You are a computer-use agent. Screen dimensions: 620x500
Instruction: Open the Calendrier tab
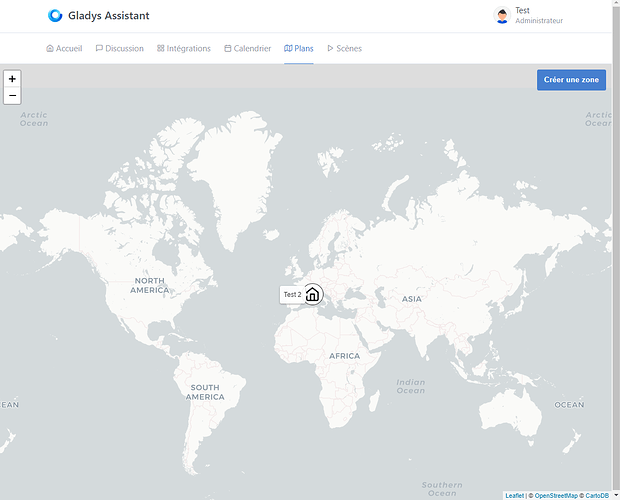[247, 48]
